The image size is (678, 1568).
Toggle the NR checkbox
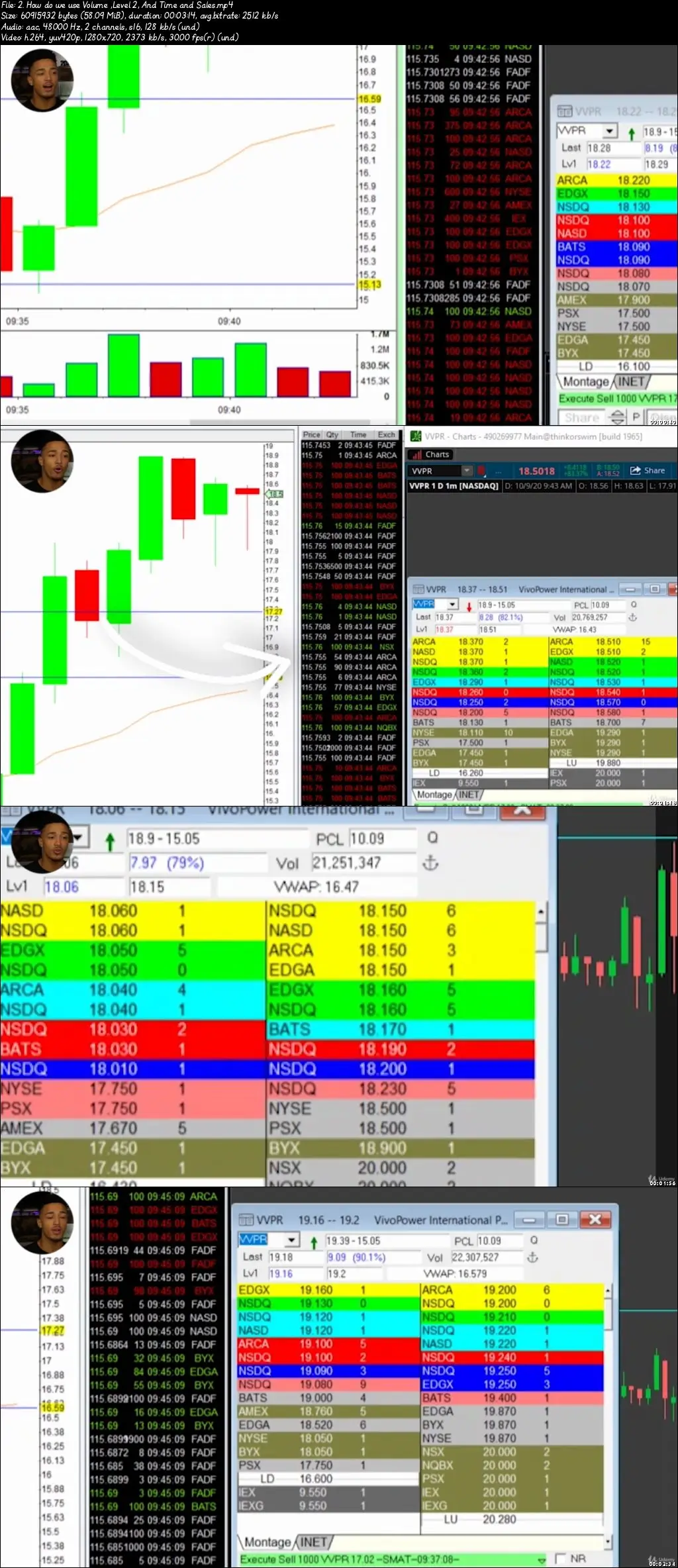[x=560, y=1558]
